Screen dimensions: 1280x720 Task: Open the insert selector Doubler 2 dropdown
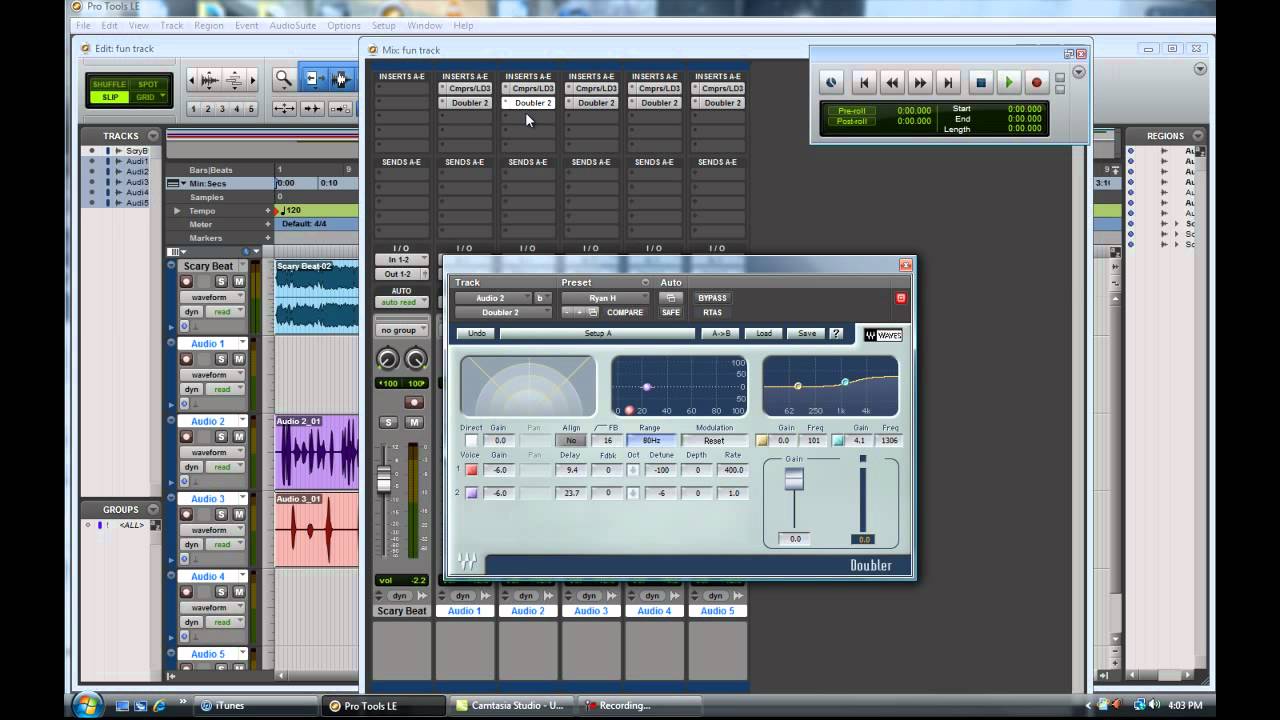(503, 312)
